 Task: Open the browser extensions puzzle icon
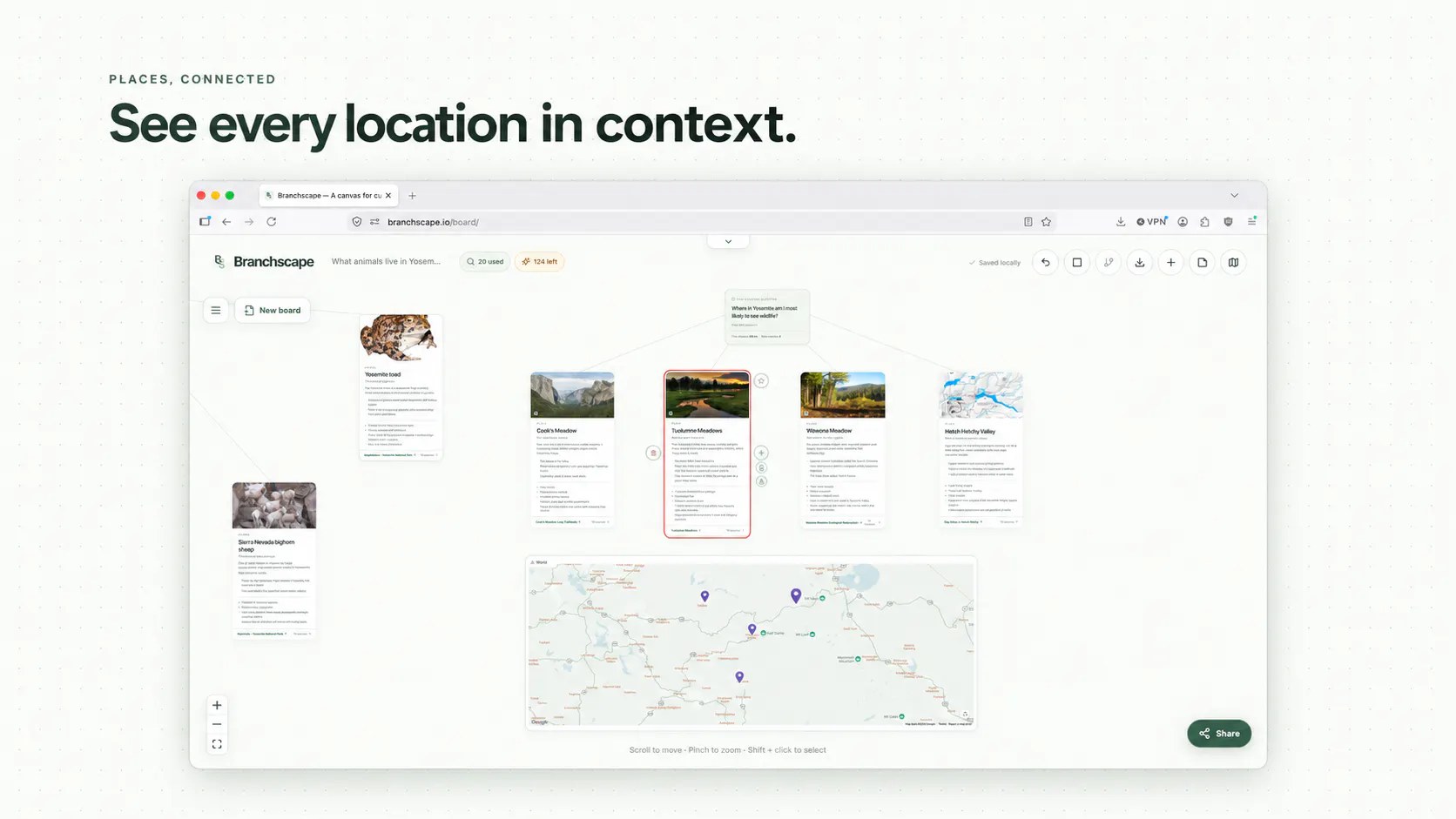pos(1204,222)
